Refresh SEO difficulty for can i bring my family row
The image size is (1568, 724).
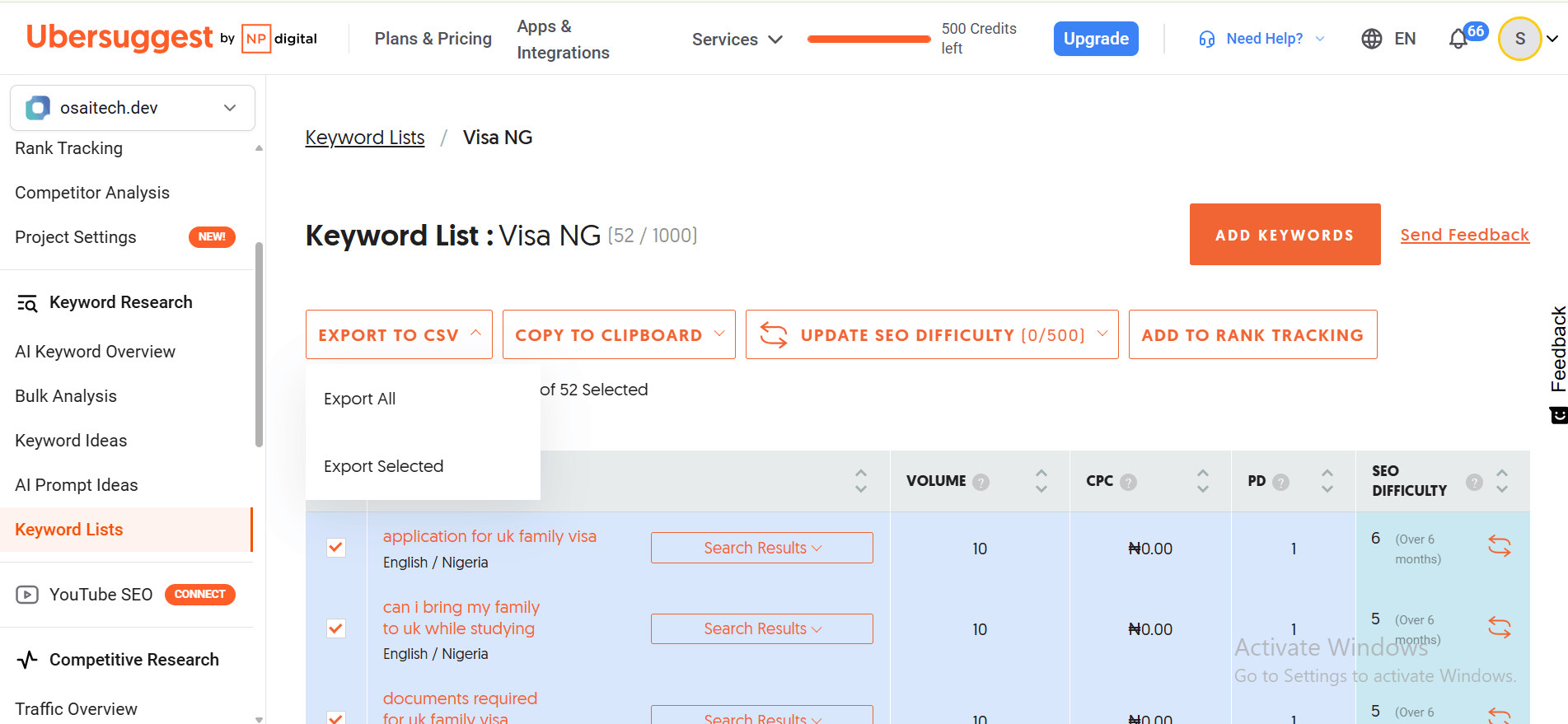point(1500,628)
